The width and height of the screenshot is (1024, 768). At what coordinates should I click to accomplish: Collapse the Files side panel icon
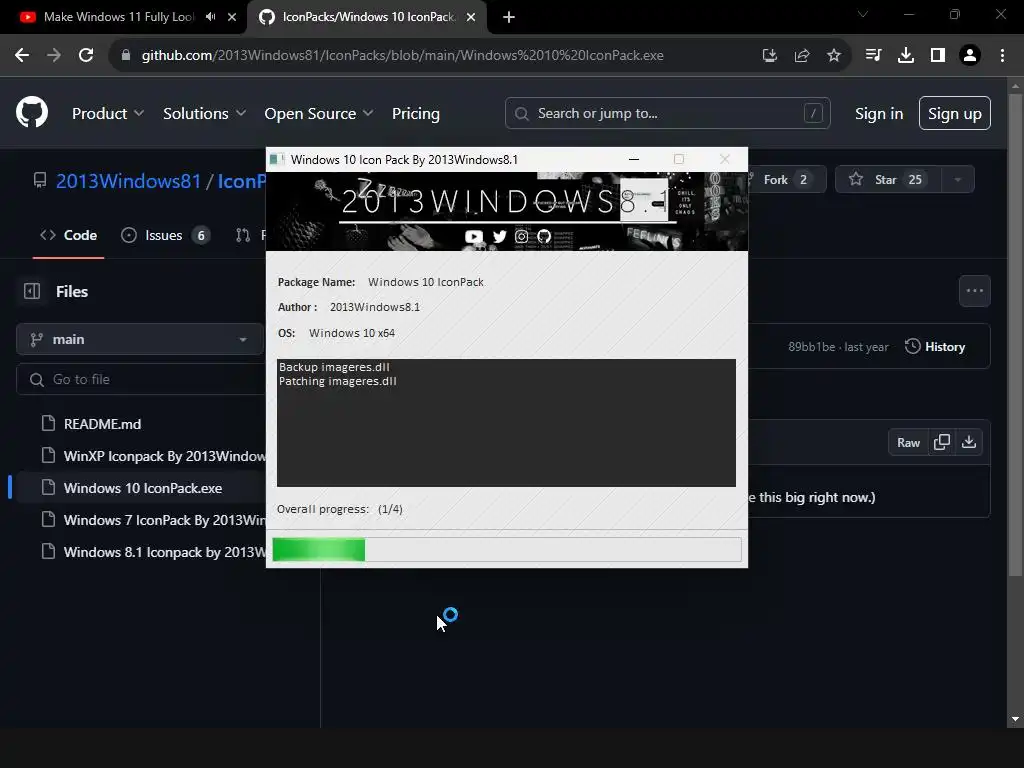tap(32, 291)
